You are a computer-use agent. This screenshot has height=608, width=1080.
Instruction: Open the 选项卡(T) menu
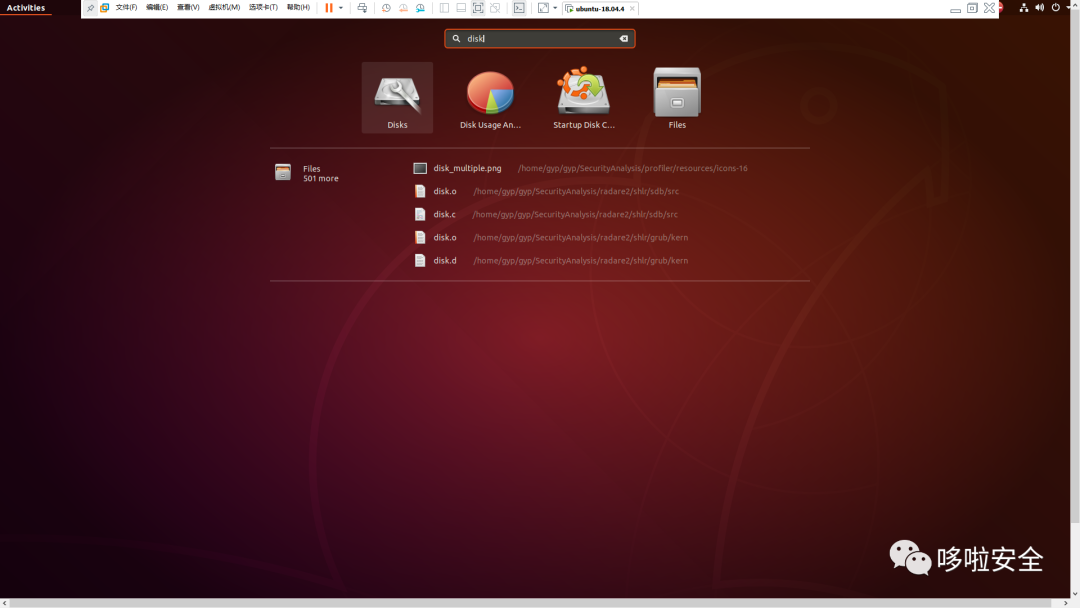click(263, 8)
